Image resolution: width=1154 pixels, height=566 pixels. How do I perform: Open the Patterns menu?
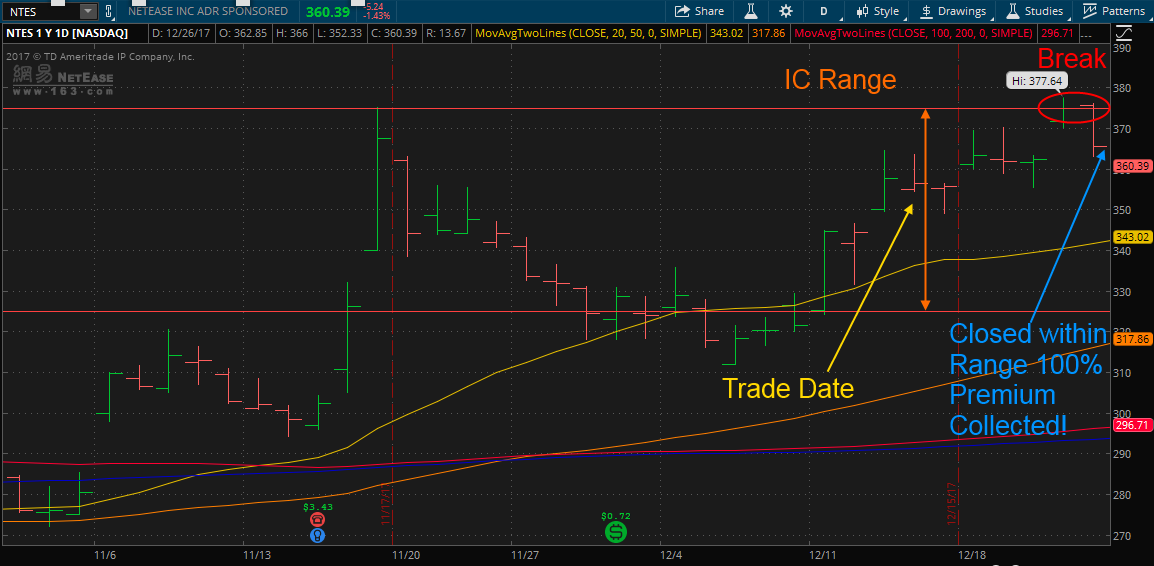1114,11
